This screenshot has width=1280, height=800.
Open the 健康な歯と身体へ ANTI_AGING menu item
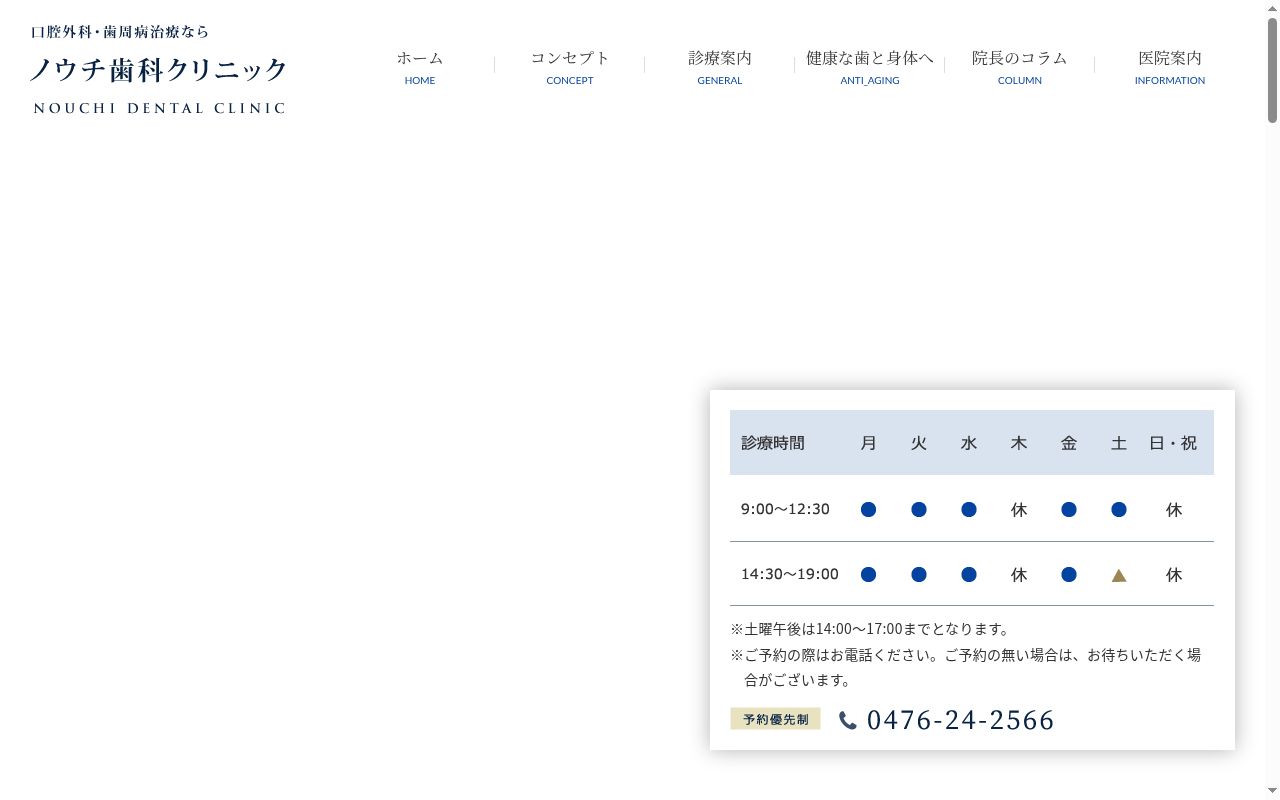870,67
